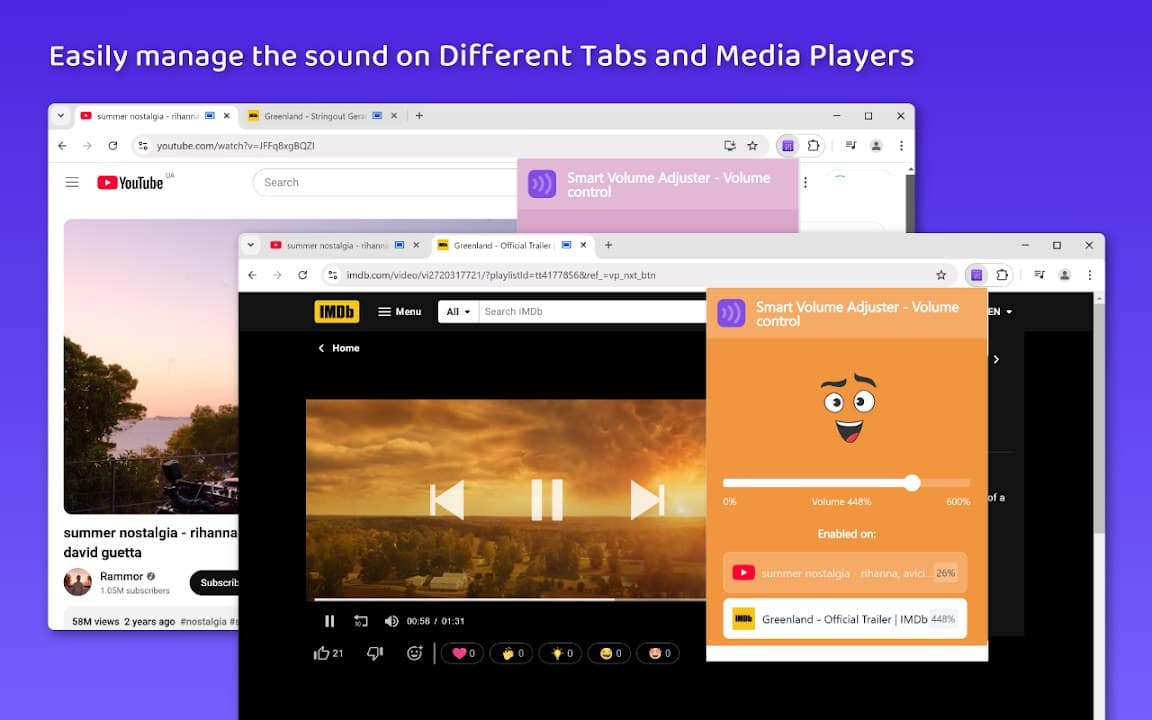Bookmark the IMDb page with star icon
This screenshot has height=720, width=1152.
tap(941, 275)
